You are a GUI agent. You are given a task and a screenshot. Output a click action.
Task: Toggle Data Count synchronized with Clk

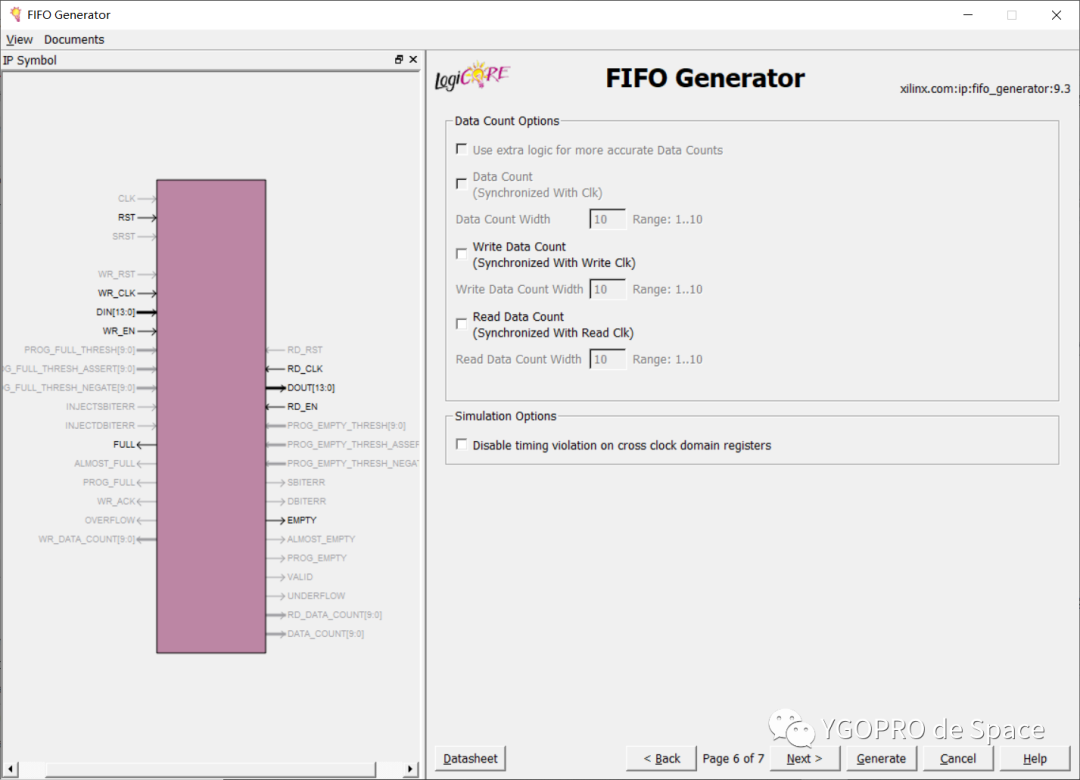(461, 184)
